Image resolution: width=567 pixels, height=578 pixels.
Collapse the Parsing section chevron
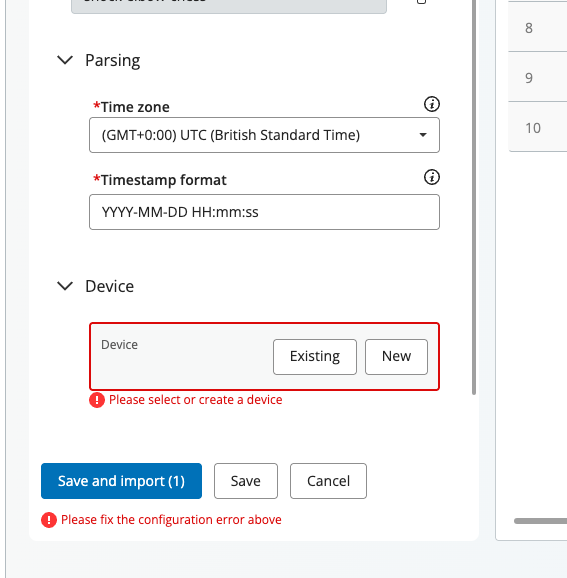tap(65, 60)
